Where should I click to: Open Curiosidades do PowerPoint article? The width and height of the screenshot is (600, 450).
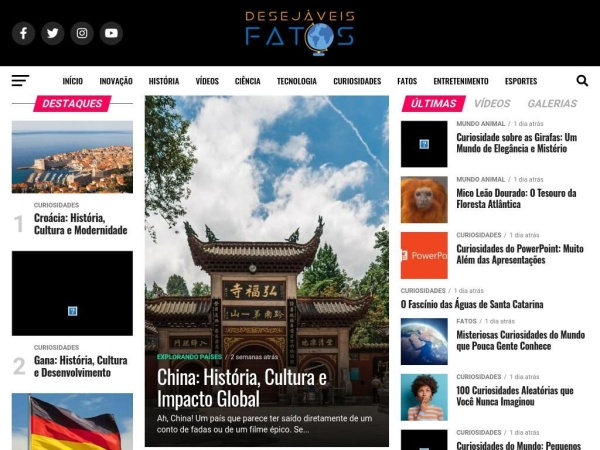coord(520,254)
